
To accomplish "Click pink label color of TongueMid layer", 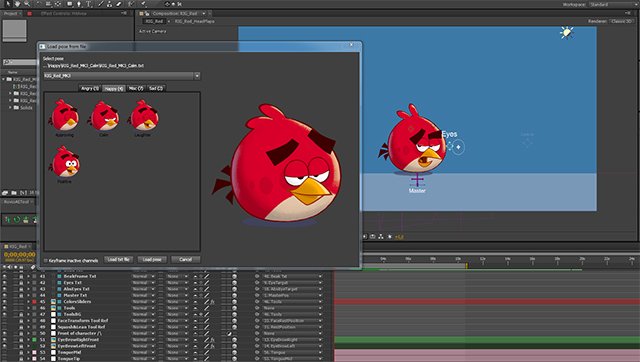I will 34,352.
